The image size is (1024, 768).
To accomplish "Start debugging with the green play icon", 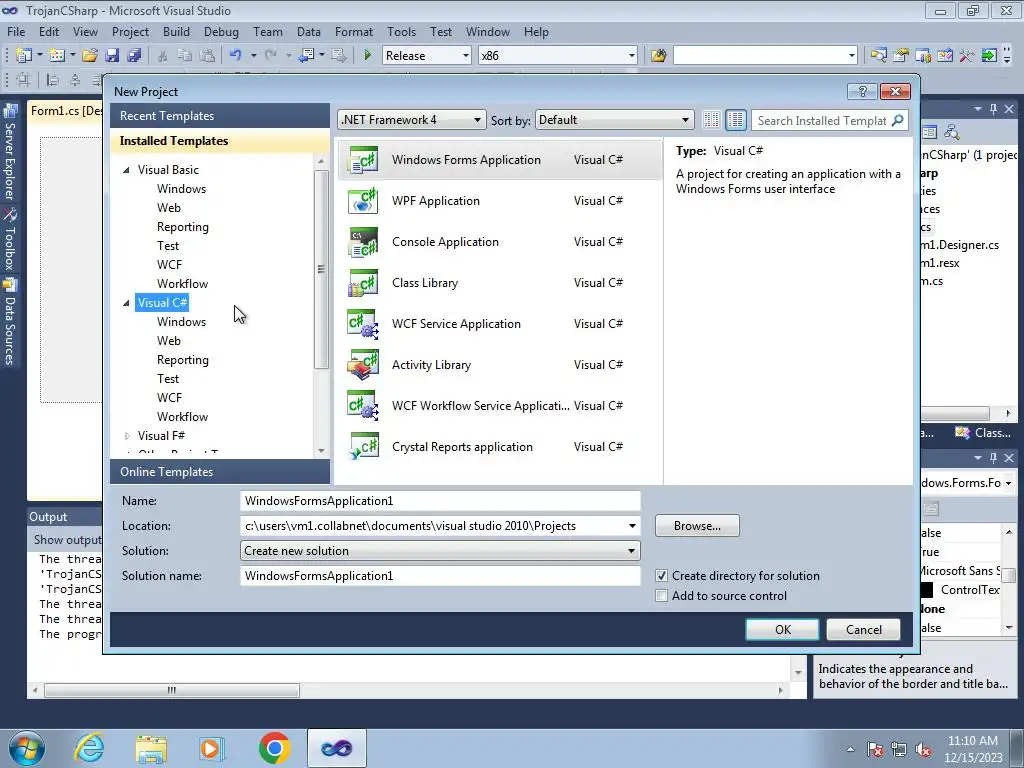I will coord(367,56).
